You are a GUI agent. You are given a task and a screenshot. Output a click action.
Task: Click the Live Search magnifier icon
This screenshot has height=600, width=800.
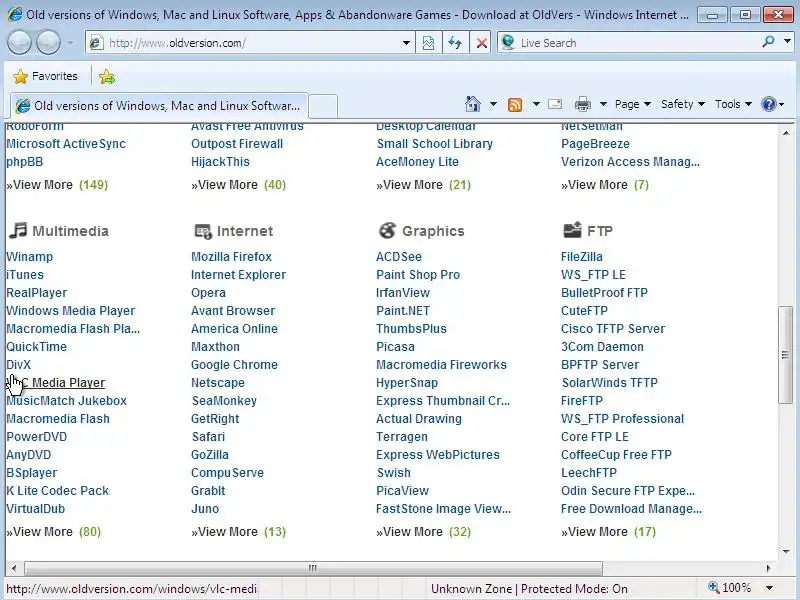(x=768, y=42)
